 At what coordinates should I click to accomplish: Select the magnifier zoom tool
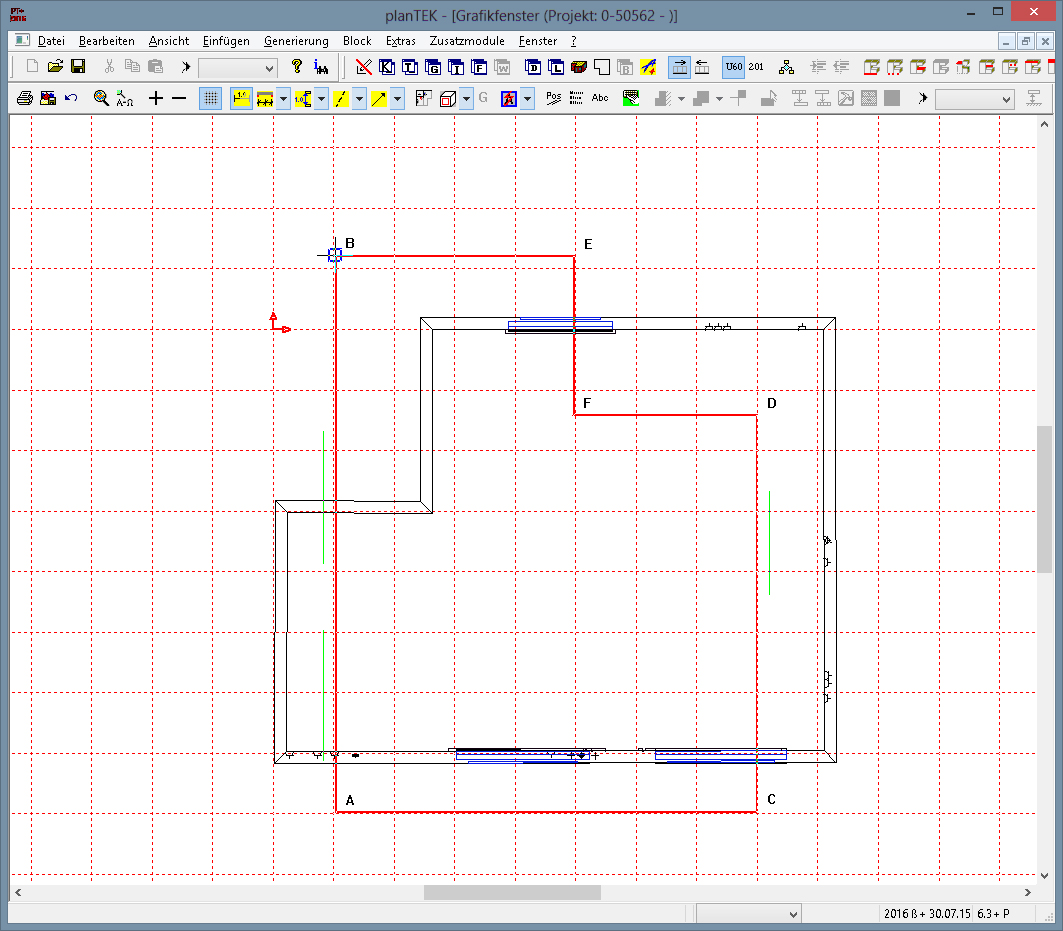101,98
